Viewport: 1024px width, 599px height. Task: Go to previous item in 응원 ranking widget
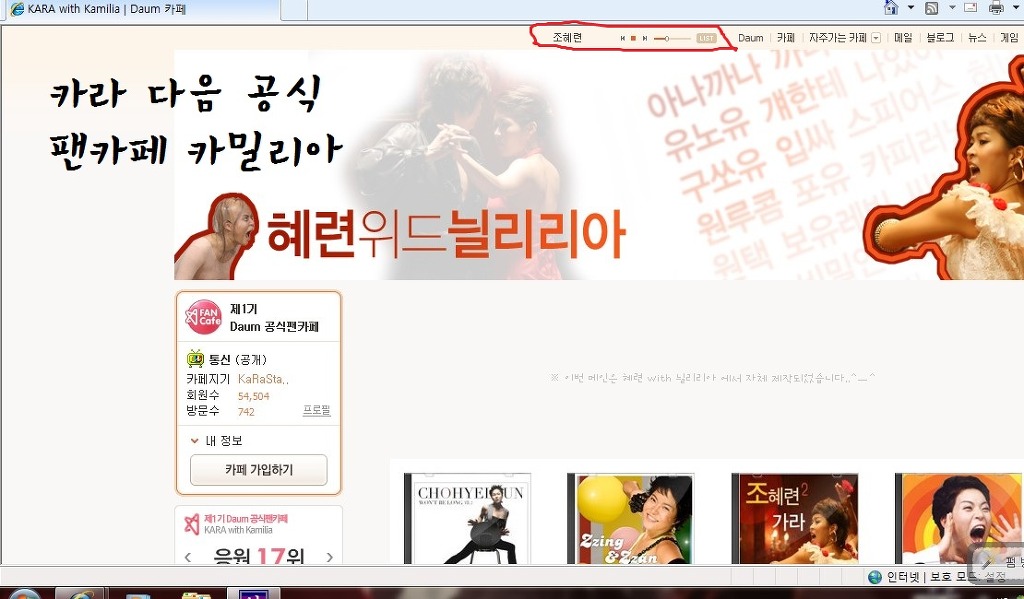pos(188,557)
